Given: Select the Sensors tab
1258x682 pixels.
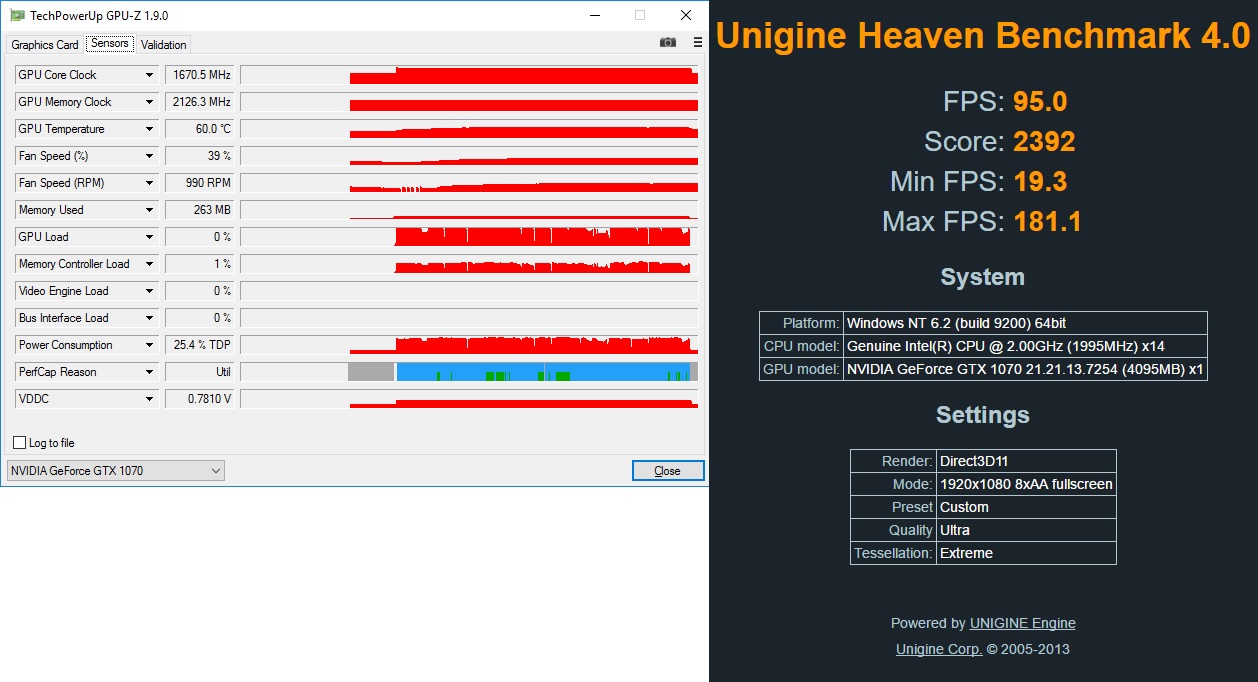Looking at the screenshot, I should click(x=109, y=43).
